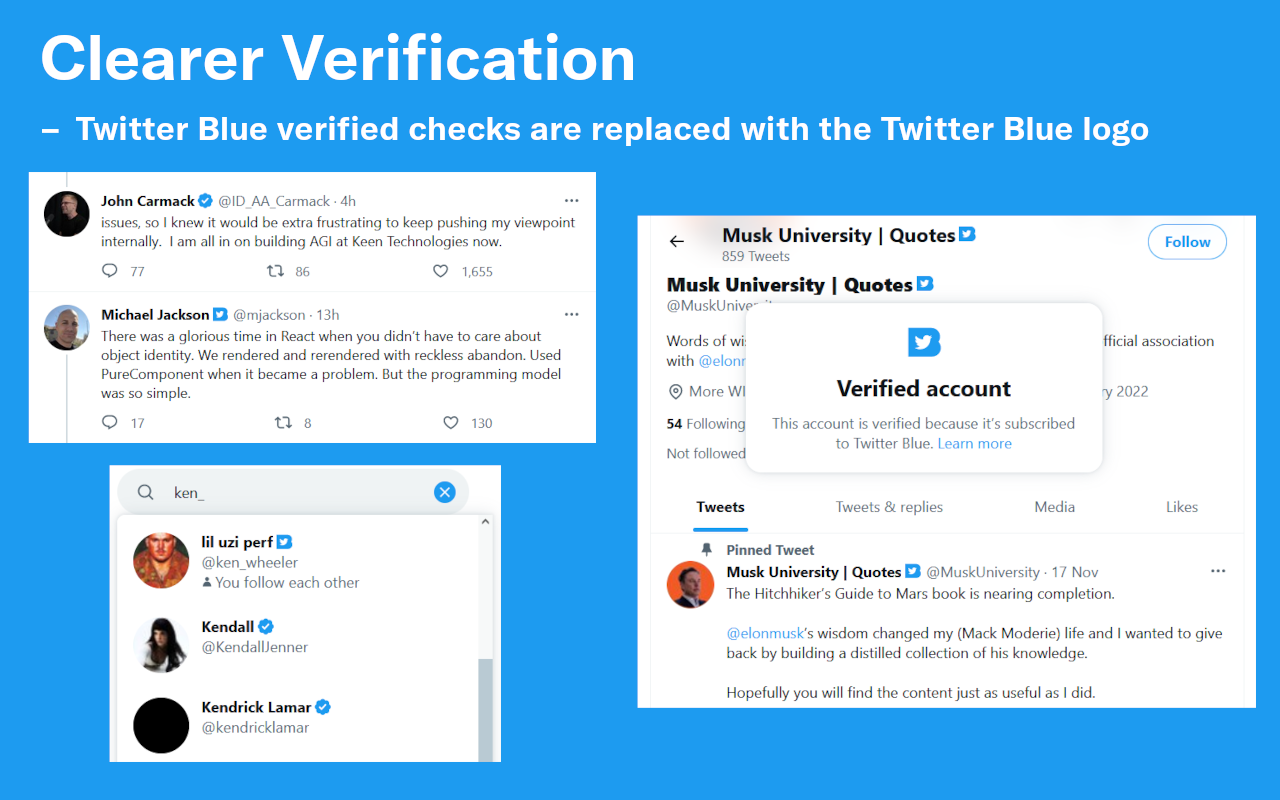
Task: Open the Likes tab
Action: (x=1181, y=507)
